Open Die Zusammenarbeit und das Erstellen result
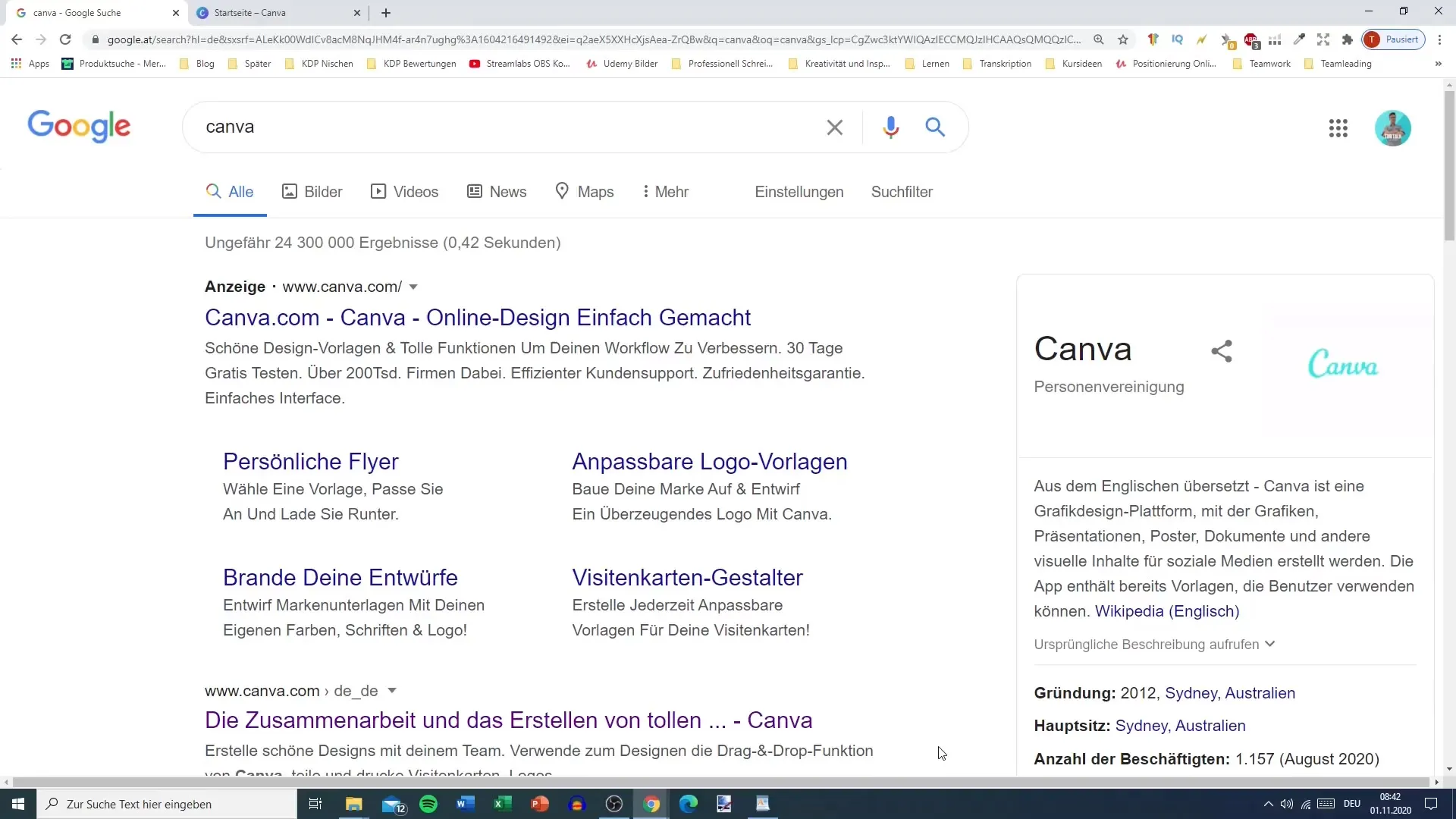Screen dimensions: 1456x819 point(509,720)
